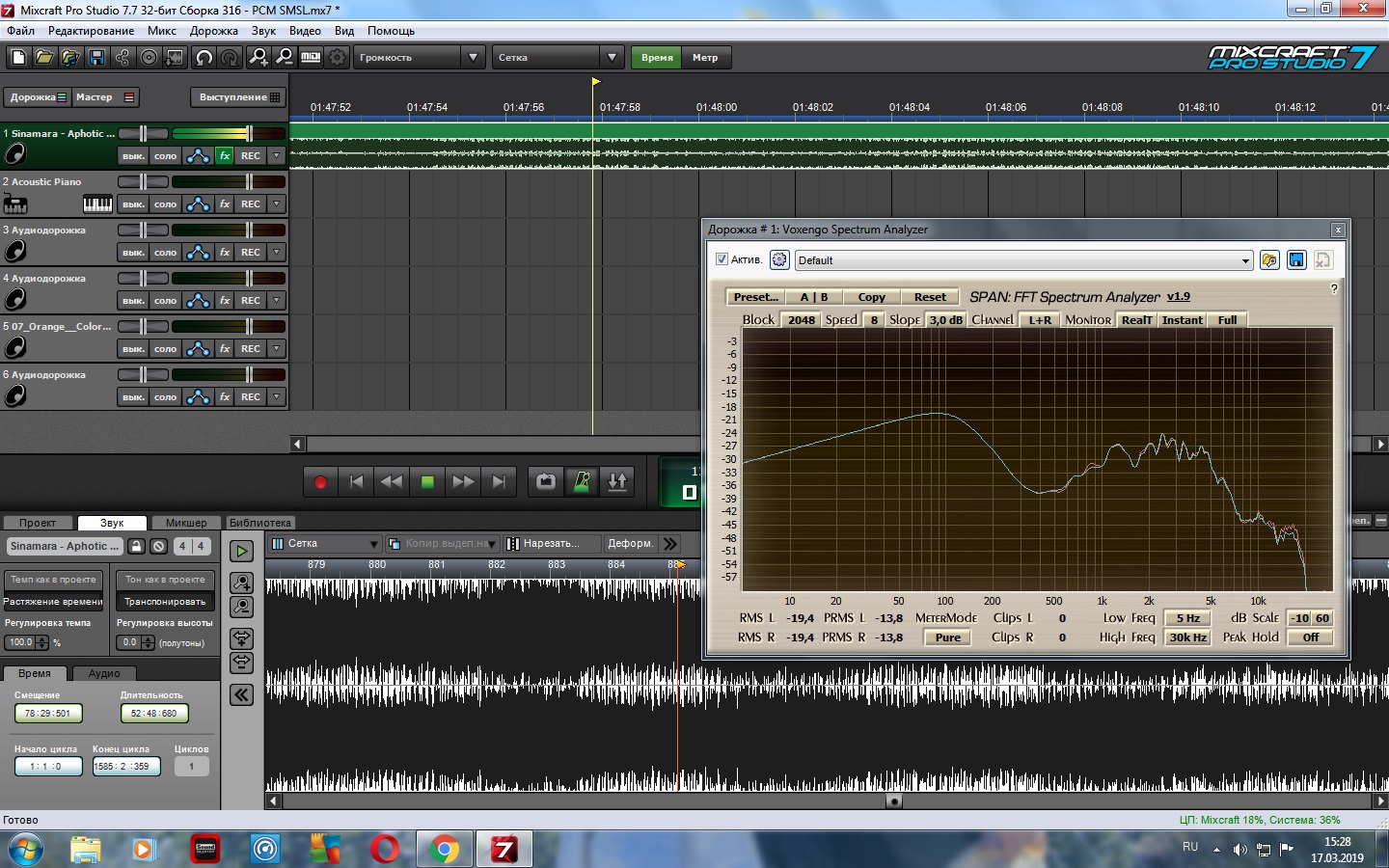This screenshot has height=868, width=1389.
Task: Play the clip in the sound editor
Action: pos(241,551)
